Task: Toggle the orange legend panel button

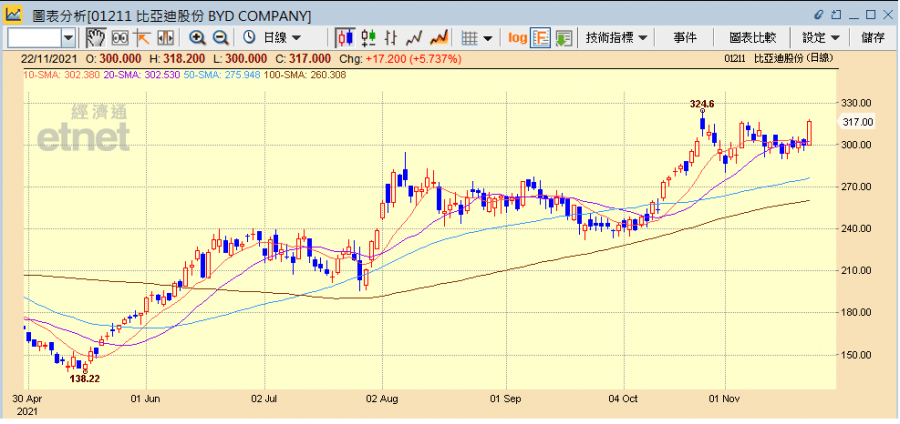Action: click(541, 37)
